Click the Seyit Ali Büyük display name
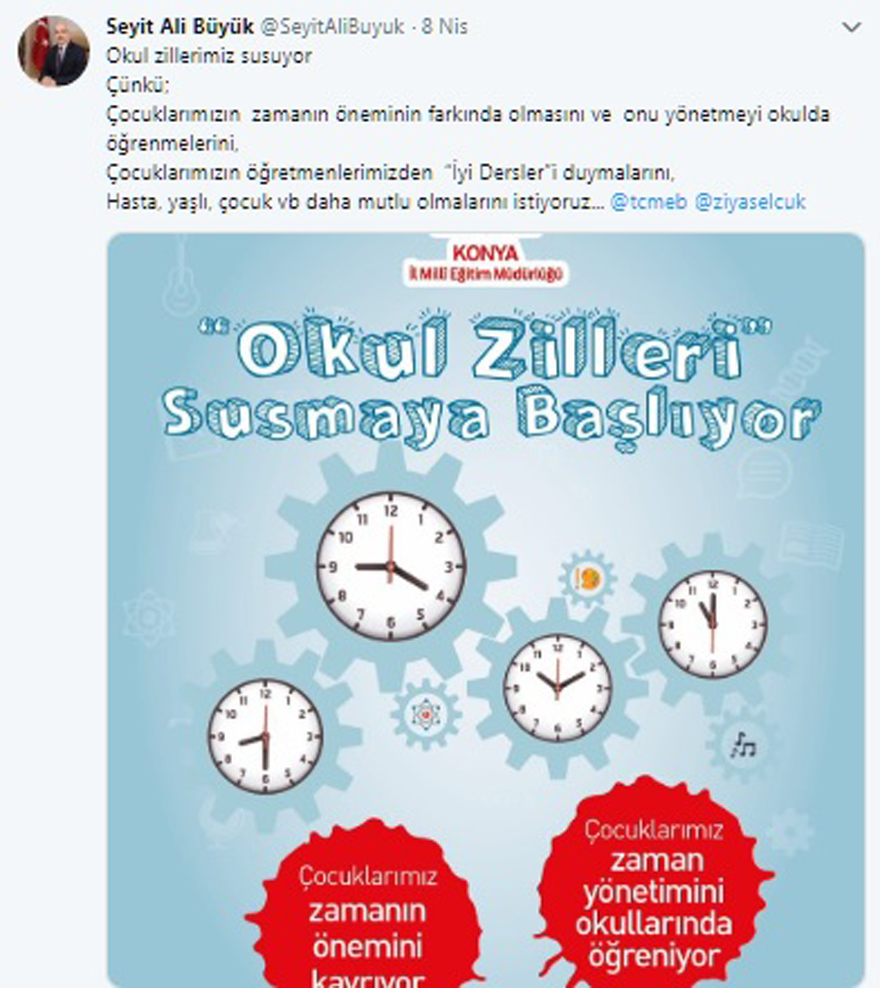880x988 pixels. pos(180,26)
